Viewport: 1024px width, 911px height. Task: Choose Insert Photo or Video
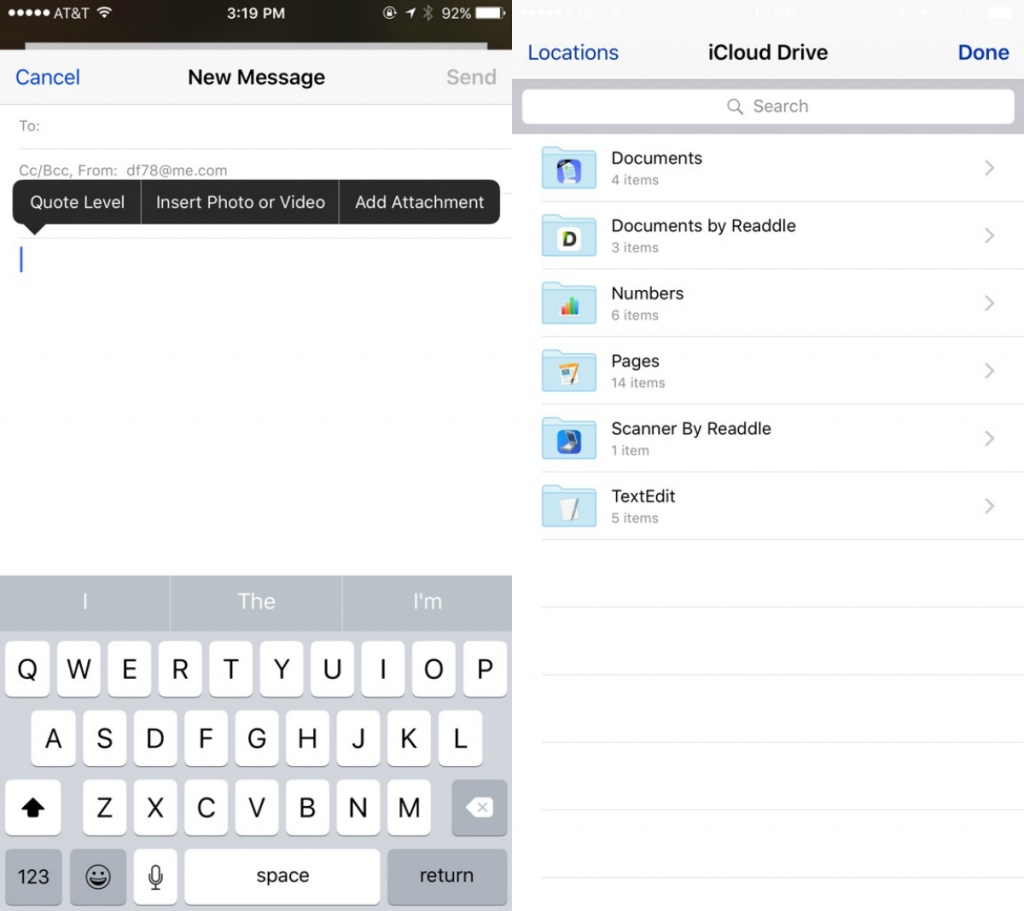tap(240, 202)
